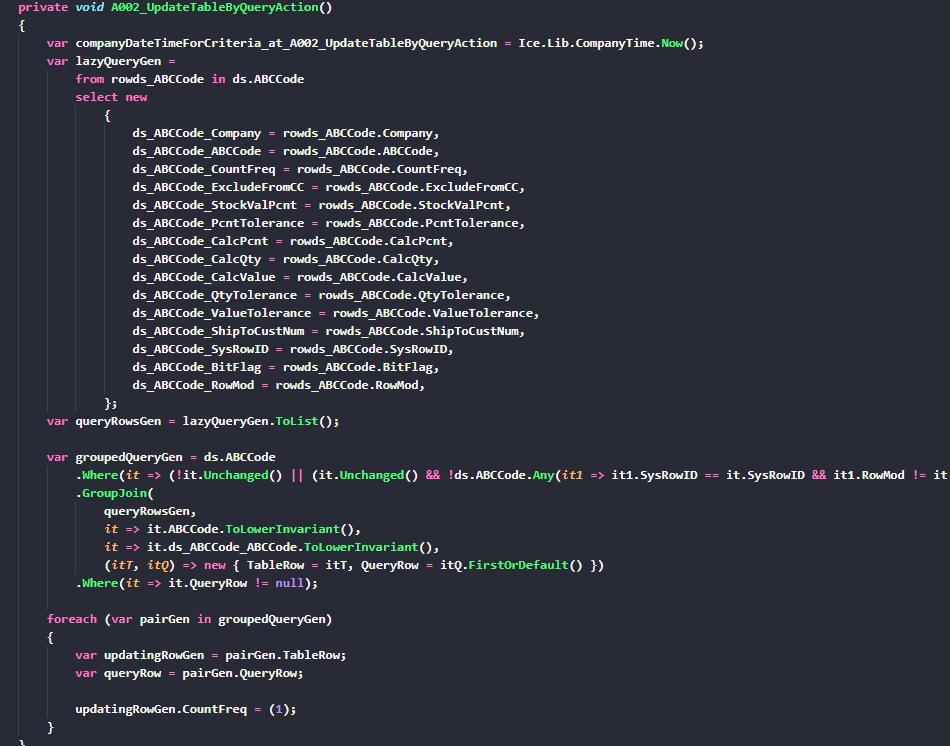
Task: Click the line 'ds_ABCCode_ABCCode = rowds_ABCCode.ABCCode,'
Action: pos(285,151)
